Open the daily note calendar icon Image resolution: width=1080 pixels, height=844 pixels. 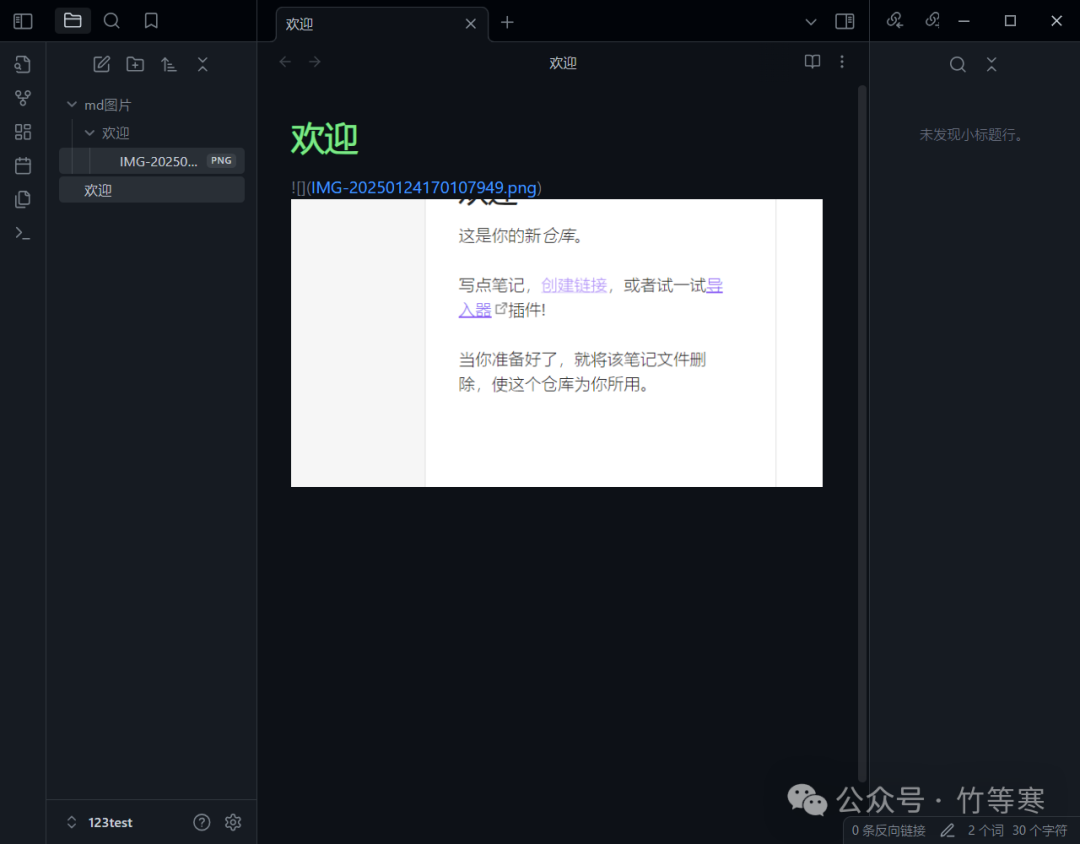coord(22,165)
